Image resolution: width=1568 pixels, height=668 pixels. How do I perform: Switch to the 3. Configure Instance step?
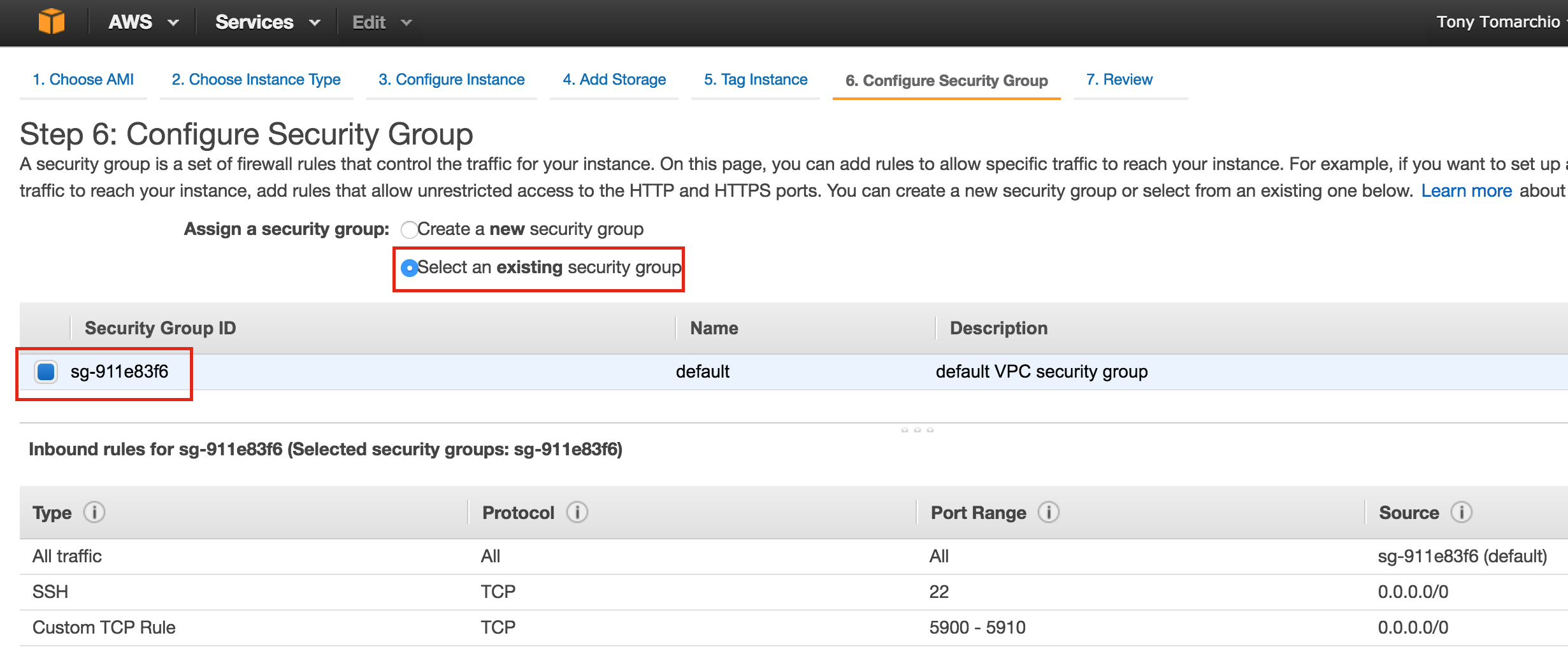tap(452, 80)
